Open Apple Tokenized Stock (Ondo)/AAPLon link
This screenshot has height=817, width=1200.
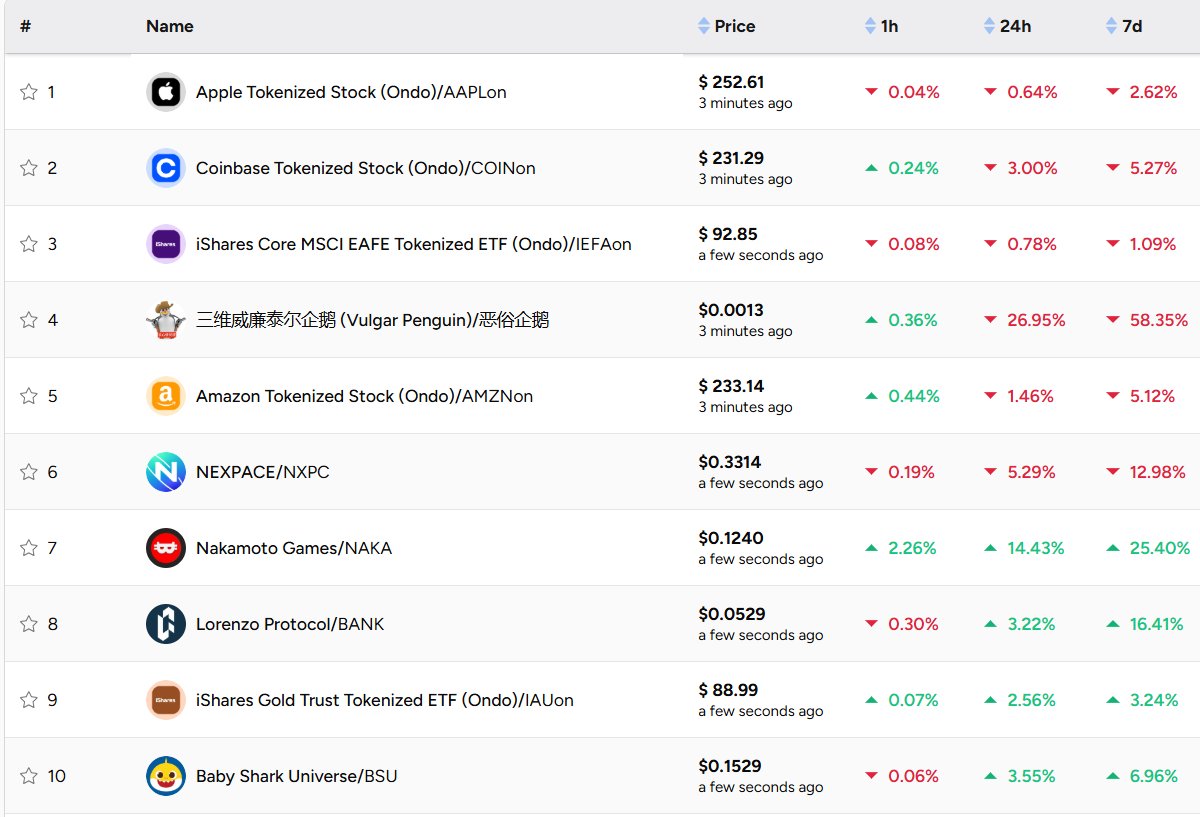351,92
